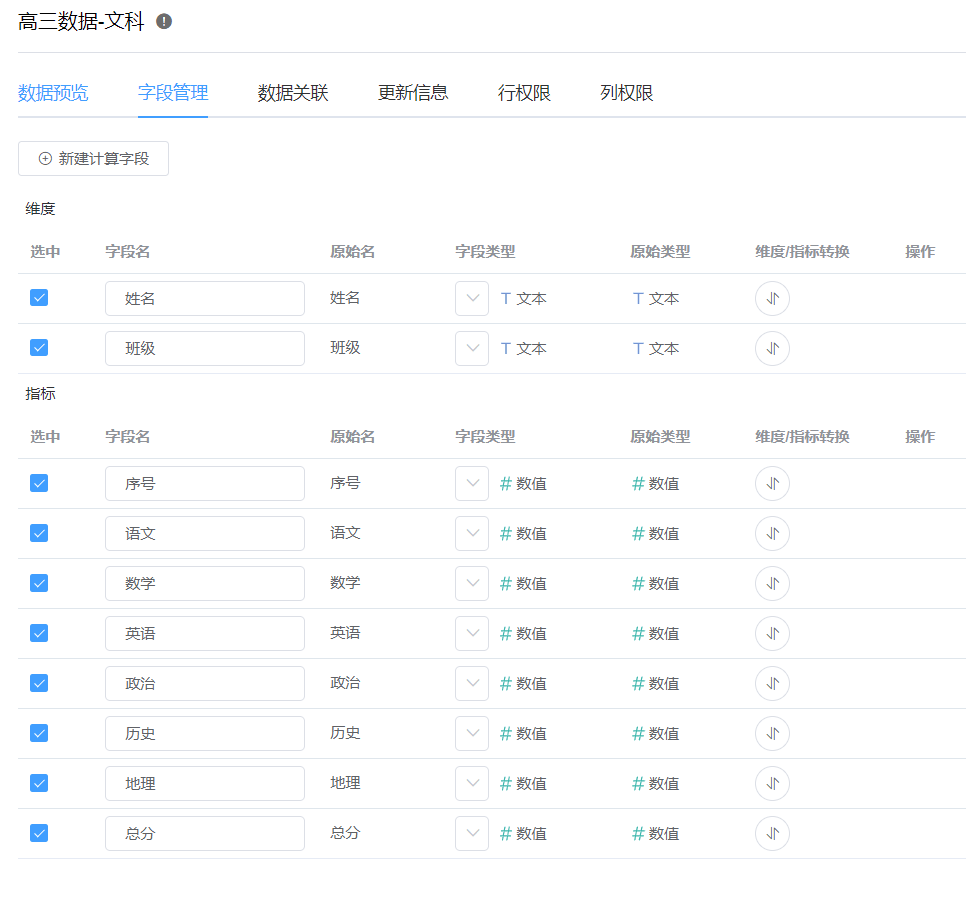The image size is (966, 903).
Task: Switch to the 数据预览 tab
Action: coord(53,92)
